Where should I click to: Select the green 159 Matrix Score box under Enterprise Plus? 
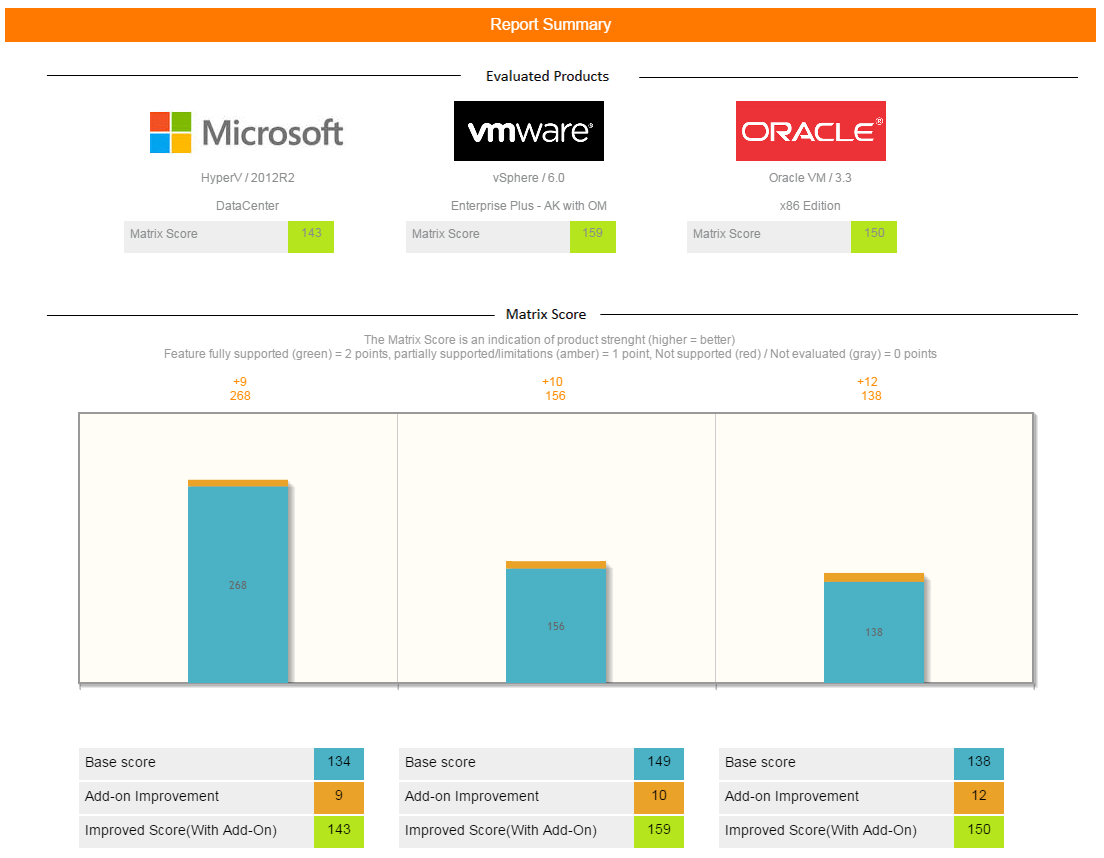pos(593,236)
